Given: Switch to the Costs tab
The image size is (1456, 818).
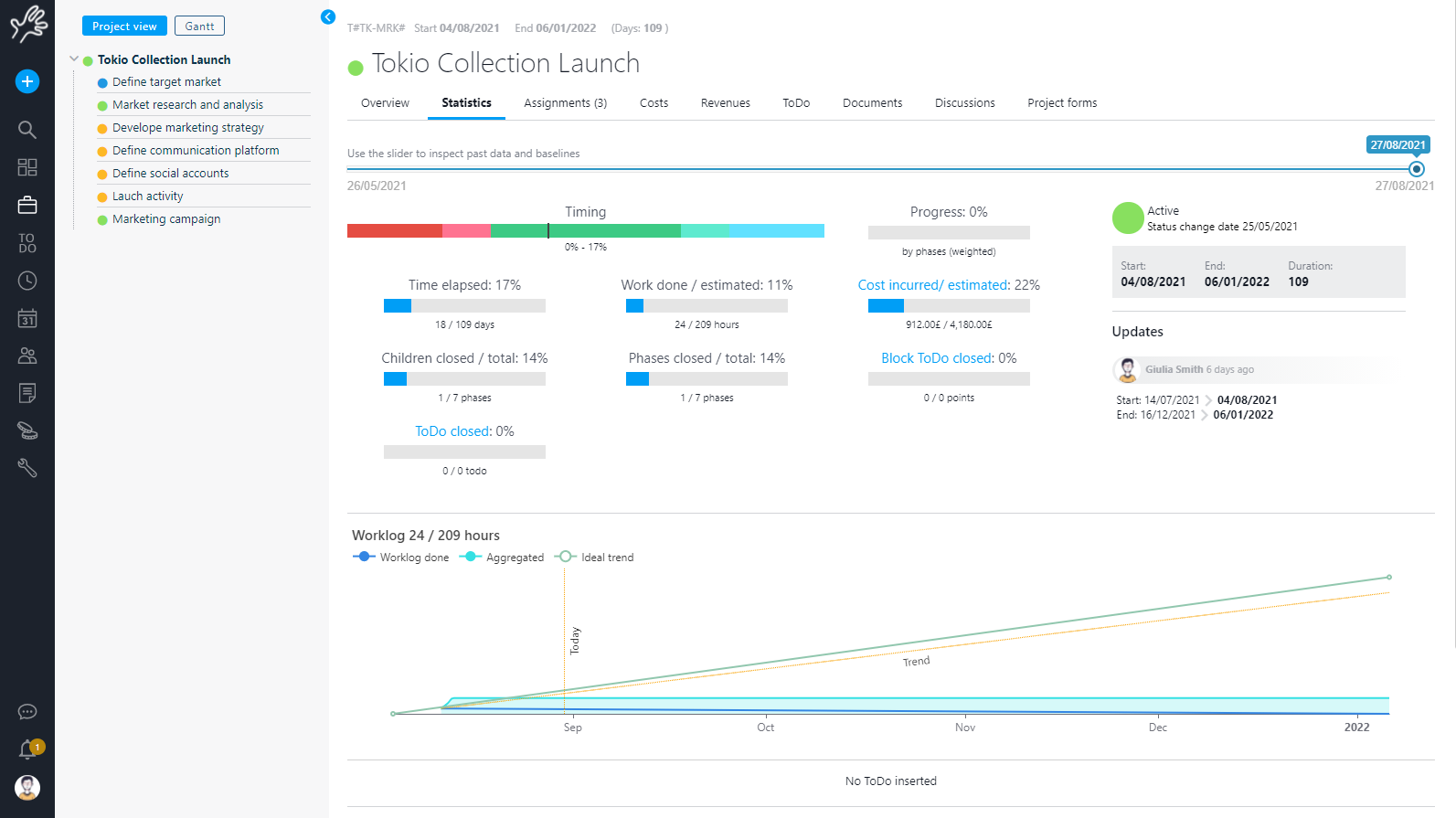Looking at the screenshot, I should [654, 103].
